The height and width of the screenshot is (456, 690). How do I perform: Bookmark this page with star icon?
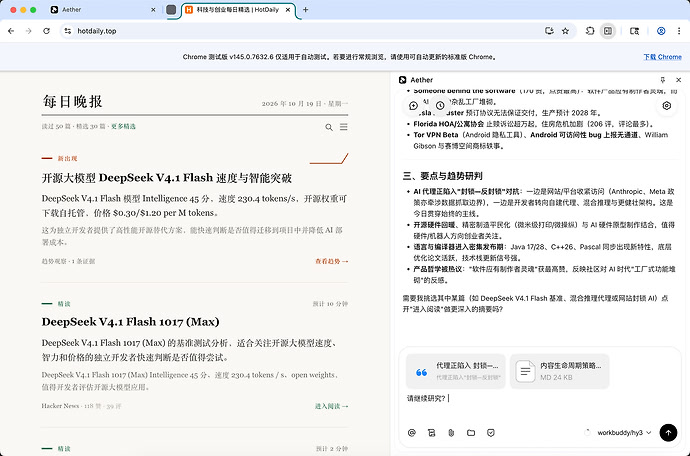point(565,31)
